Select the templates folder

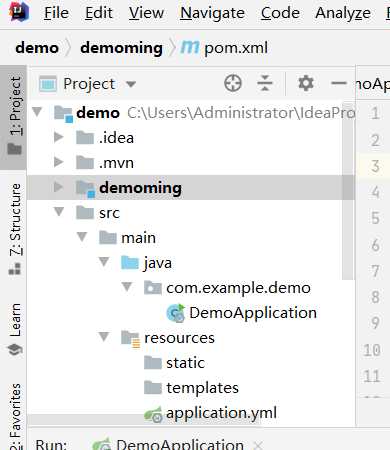[191, 388]
